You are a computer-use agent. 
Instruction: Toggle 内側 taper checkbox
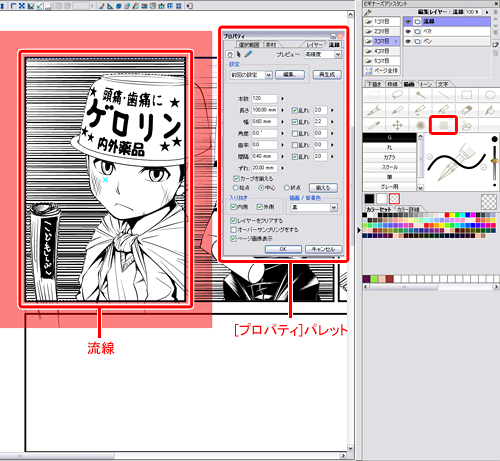click(x=233, y=207)
